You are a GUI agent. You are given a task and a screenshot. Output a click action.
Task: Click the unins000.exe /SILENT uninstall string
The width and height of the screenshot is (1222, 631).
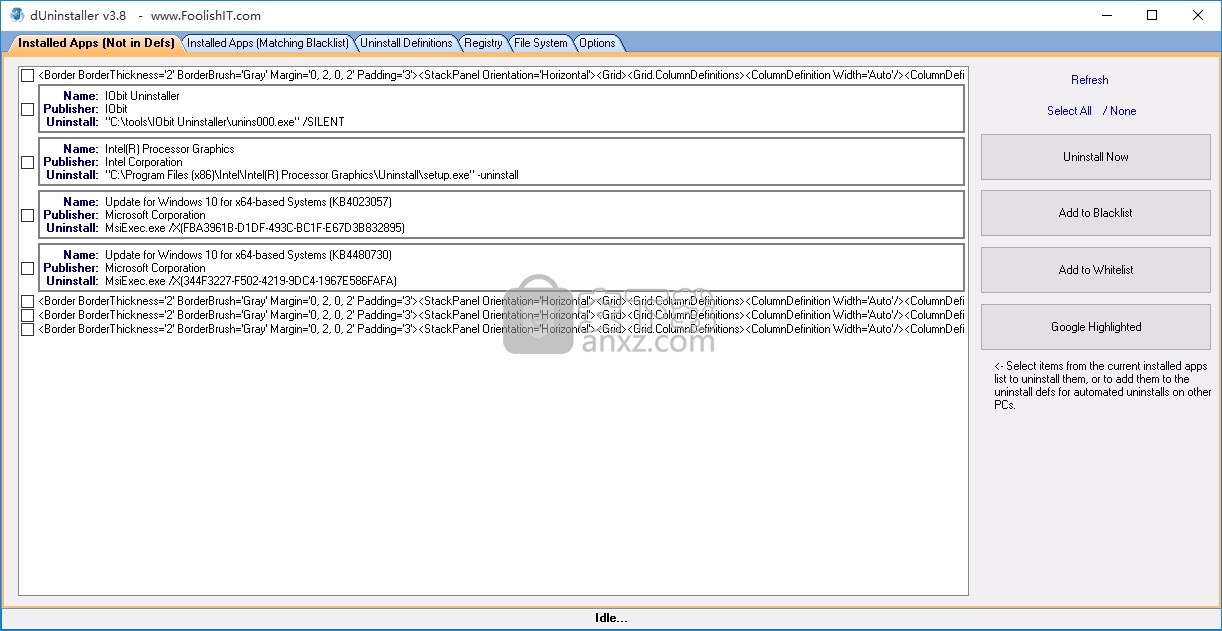[x=225, y=122]
